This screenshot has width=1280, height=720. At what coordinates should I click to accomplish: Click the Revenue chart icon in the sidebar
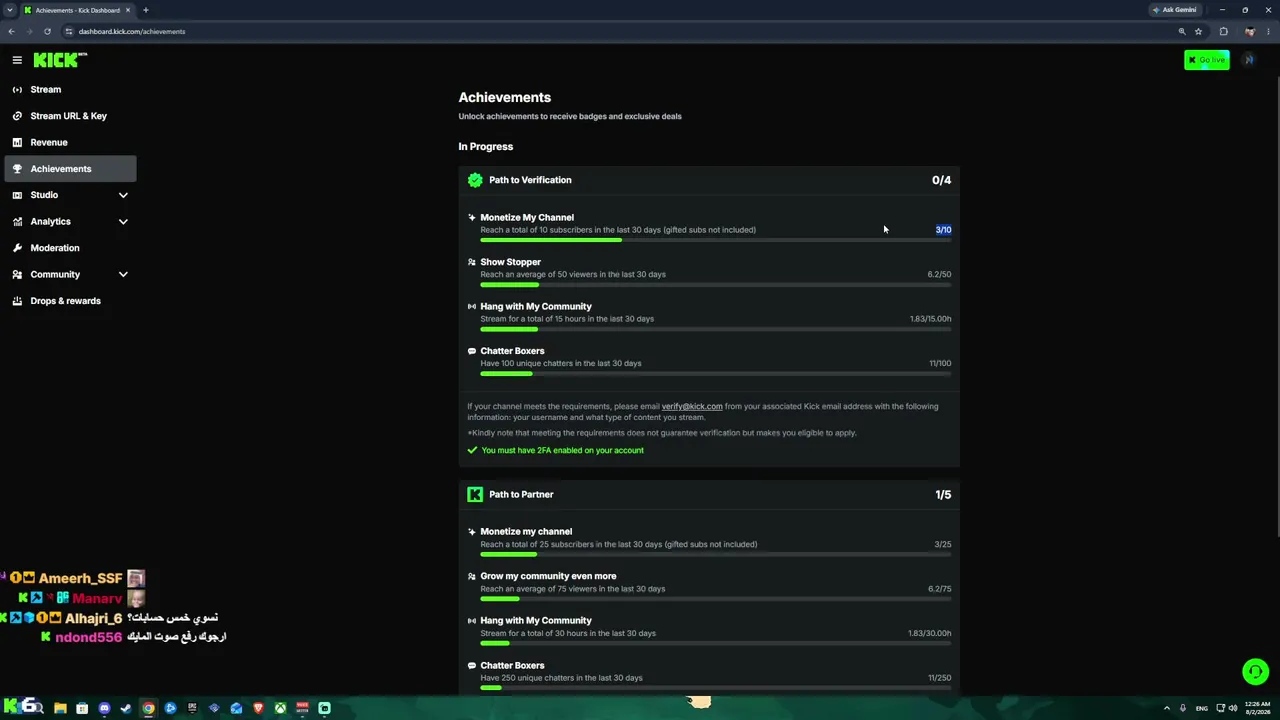[17, 142]
